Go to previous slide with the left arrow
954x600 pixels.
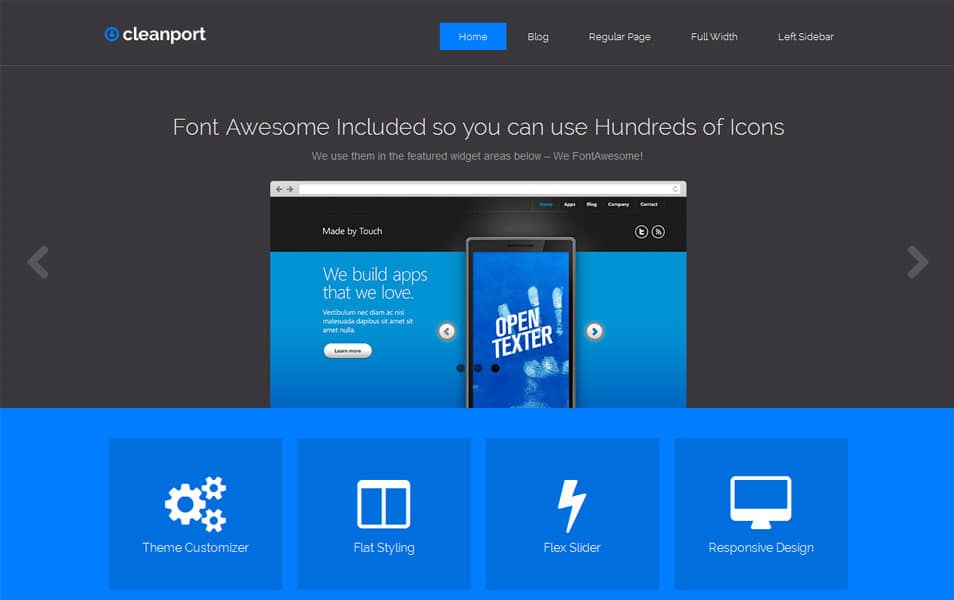37,262
